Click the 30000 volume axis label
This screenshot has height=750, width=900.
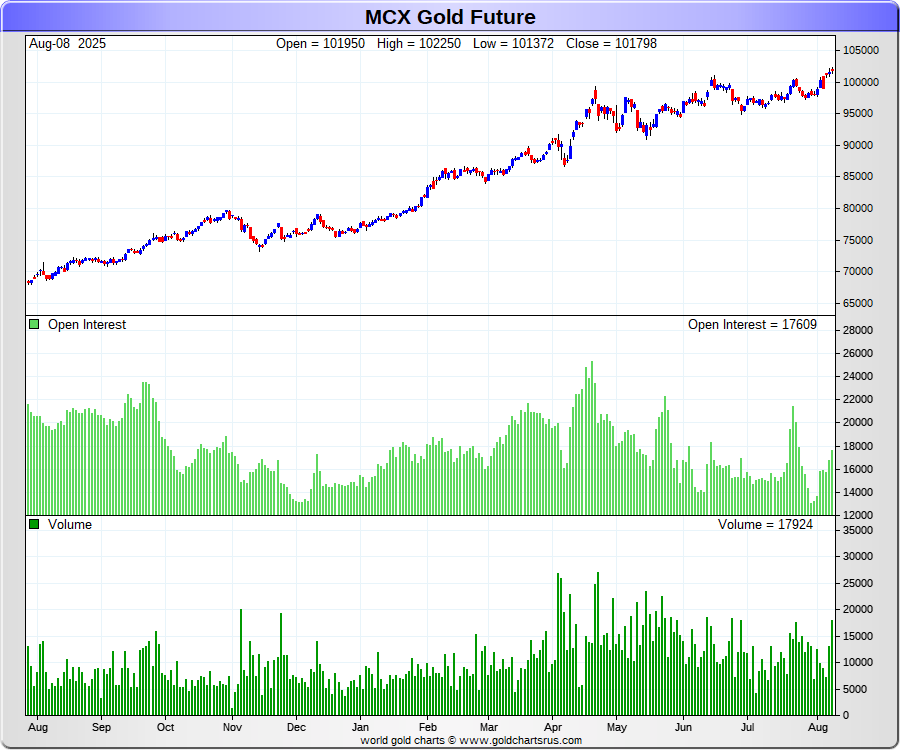point(858,556)
